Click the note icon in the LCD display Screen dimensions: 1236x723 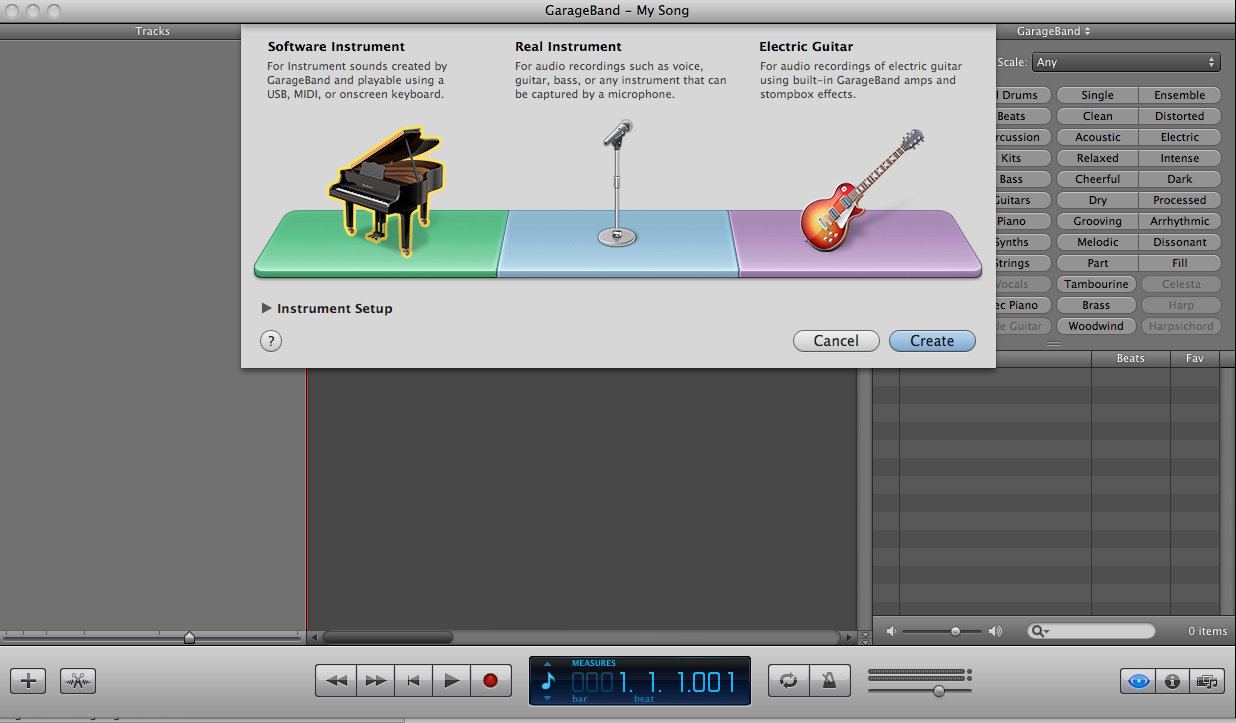coord(548,681)
